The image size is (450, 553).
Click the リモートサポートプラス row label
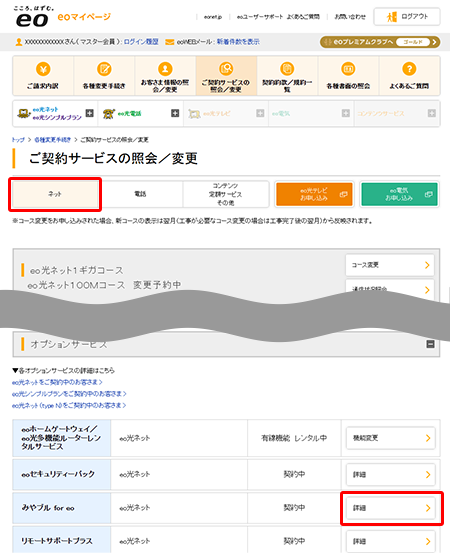[x=57, y=541]
